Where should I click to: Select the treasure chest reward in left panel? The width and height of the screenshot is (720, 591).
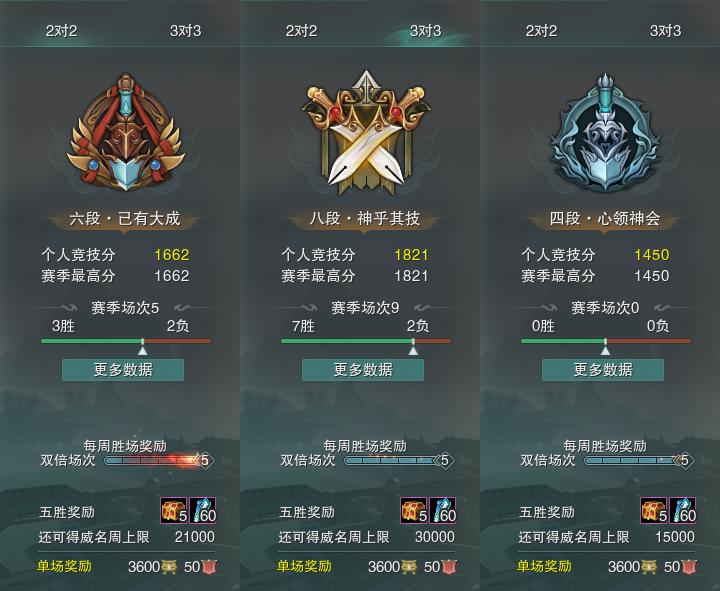(x=174, y=510)
